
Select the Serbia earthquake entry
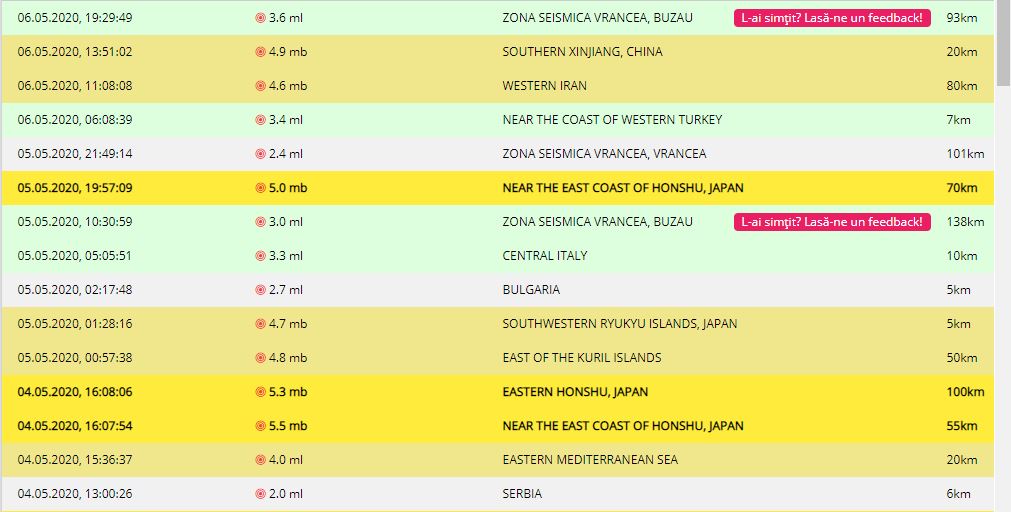tap(524, 494)
